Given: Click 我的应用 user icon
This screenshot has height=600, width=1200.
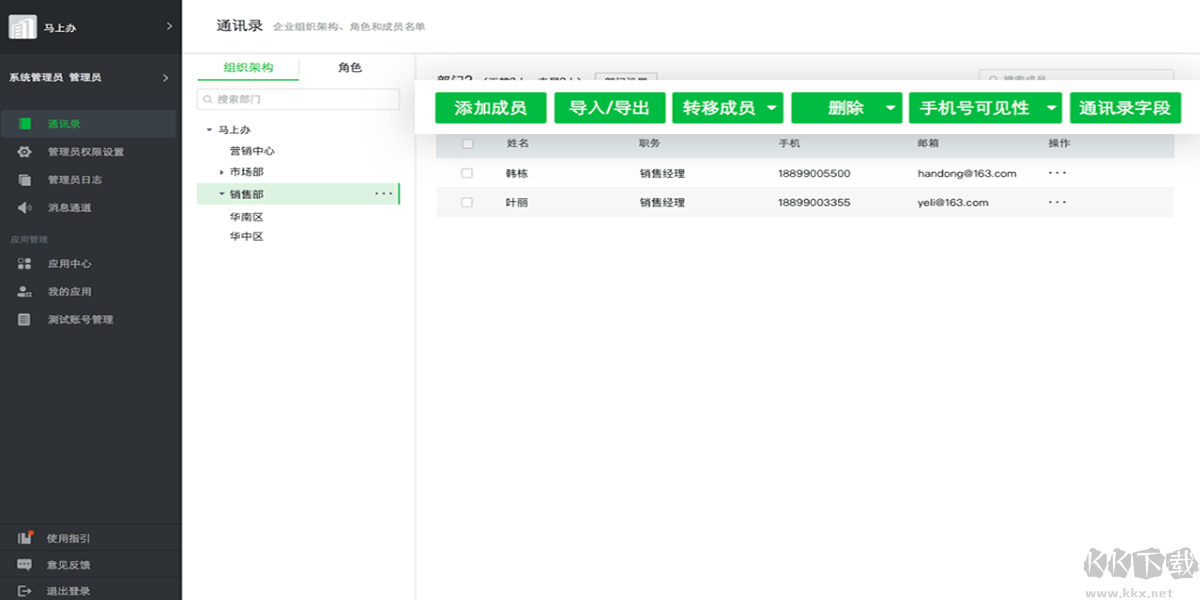Looking at the screenshot, I should 25,292.
